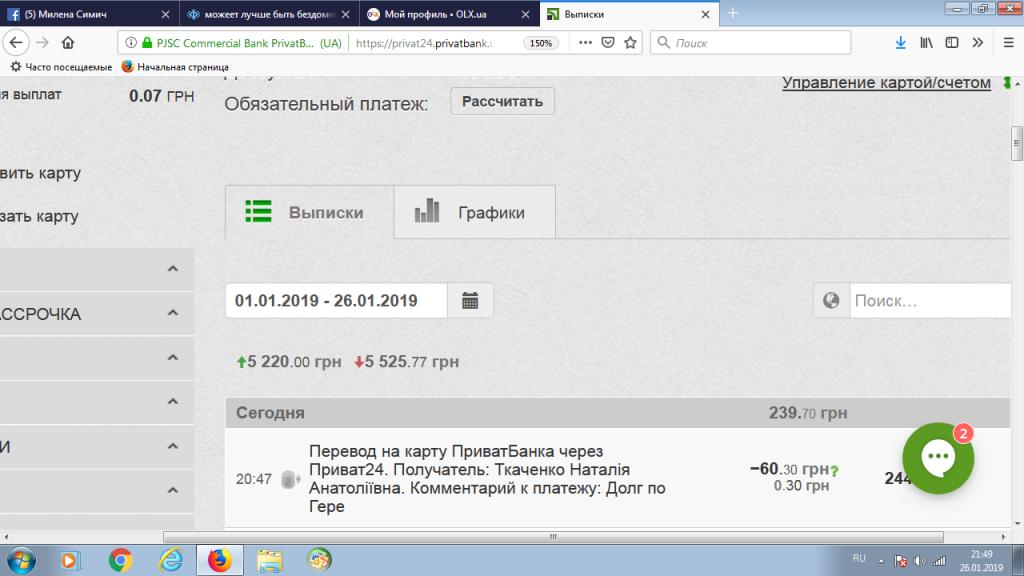Open the home page icon
The width and height of the screenshot is (1024, 576).
coord(68,42)
